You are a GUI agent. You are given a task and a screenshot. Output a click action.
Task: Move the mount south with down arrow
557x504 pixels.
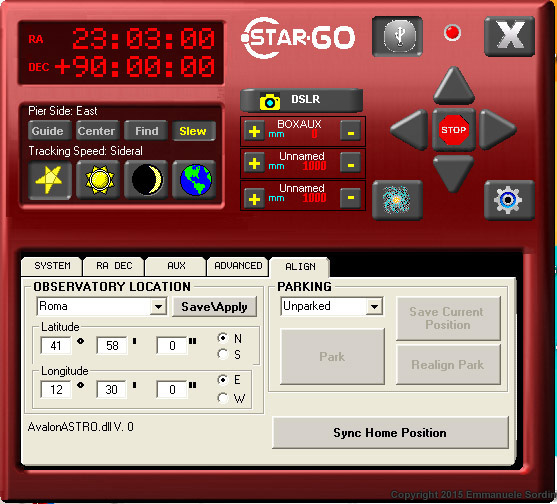[454, 173]
